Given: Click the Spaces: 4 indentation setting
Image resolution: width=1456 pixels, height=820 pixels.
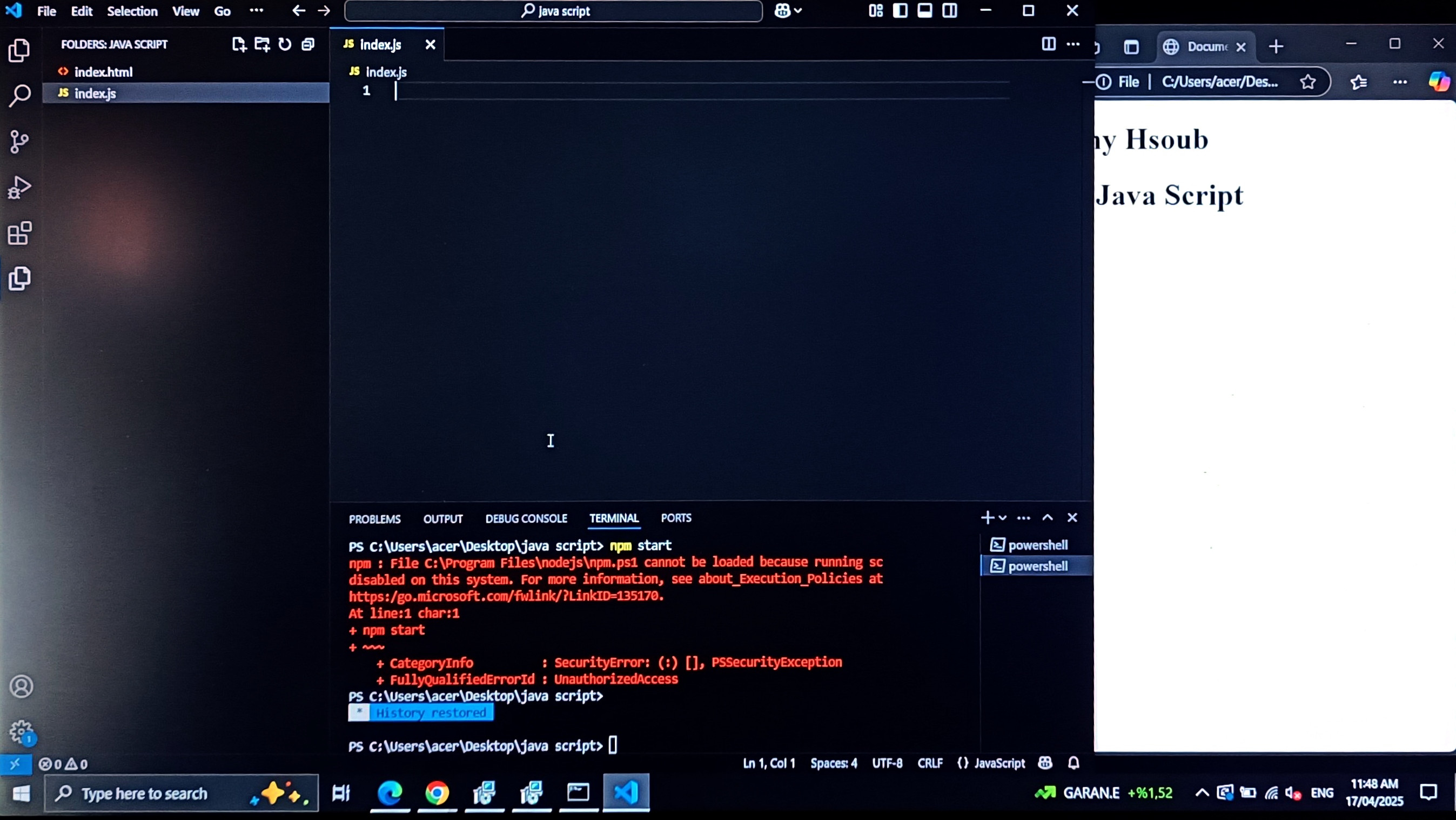Looking at the screenshot, I should point(834,763).
